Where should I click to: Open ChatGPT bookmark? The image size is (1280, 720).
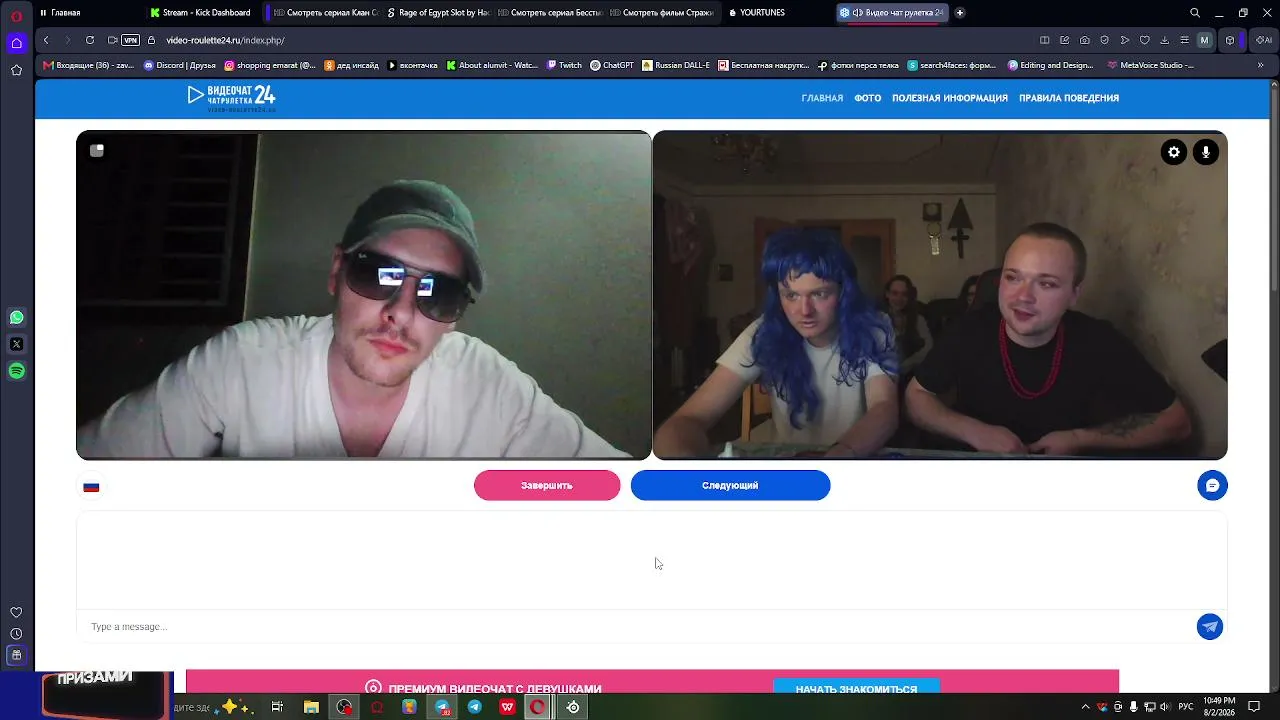[612, 65]
